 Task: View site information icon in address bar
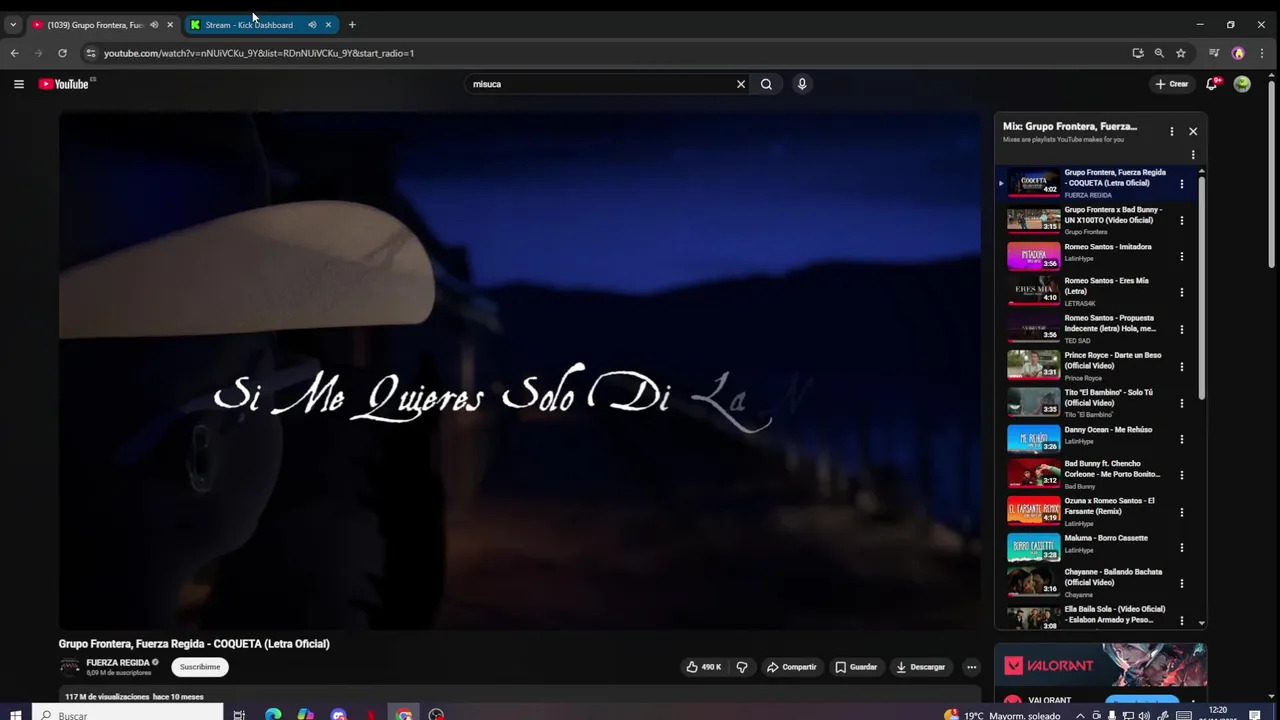coord(90,53)
